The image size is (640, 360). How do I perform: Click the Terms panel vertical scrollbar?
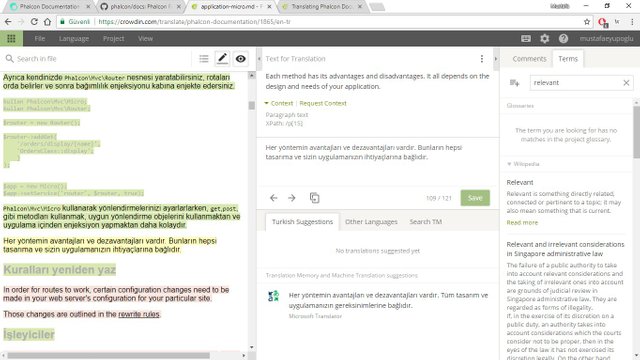[x=636, y=133]
